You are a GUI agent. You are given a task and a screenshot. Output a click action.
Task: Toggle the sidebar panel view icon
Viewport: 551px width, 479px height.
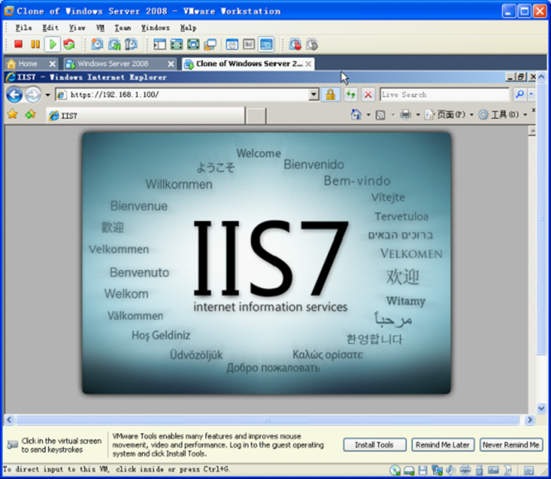point(160,44)
